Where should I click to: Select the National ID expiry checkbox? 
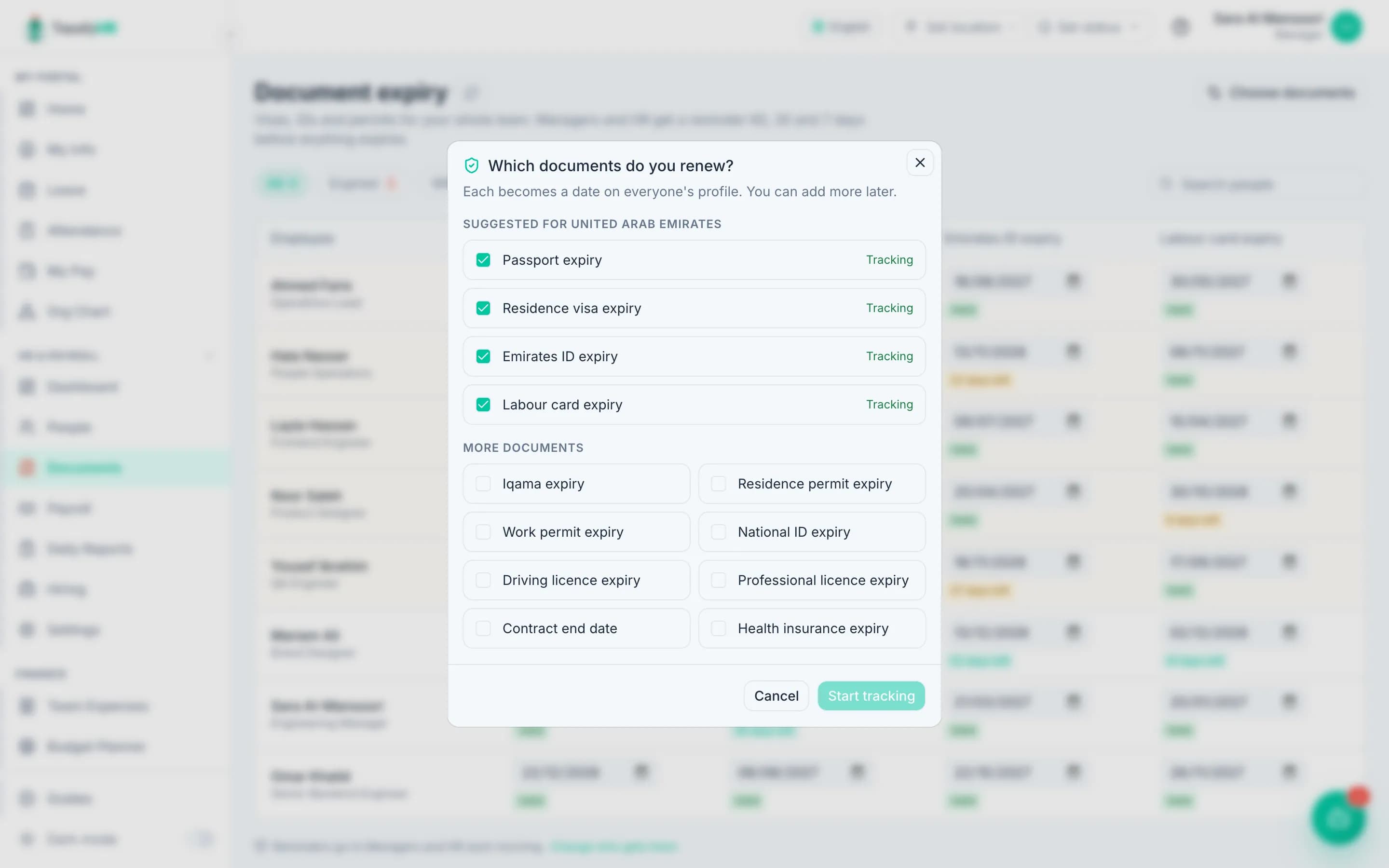[719, 532]
